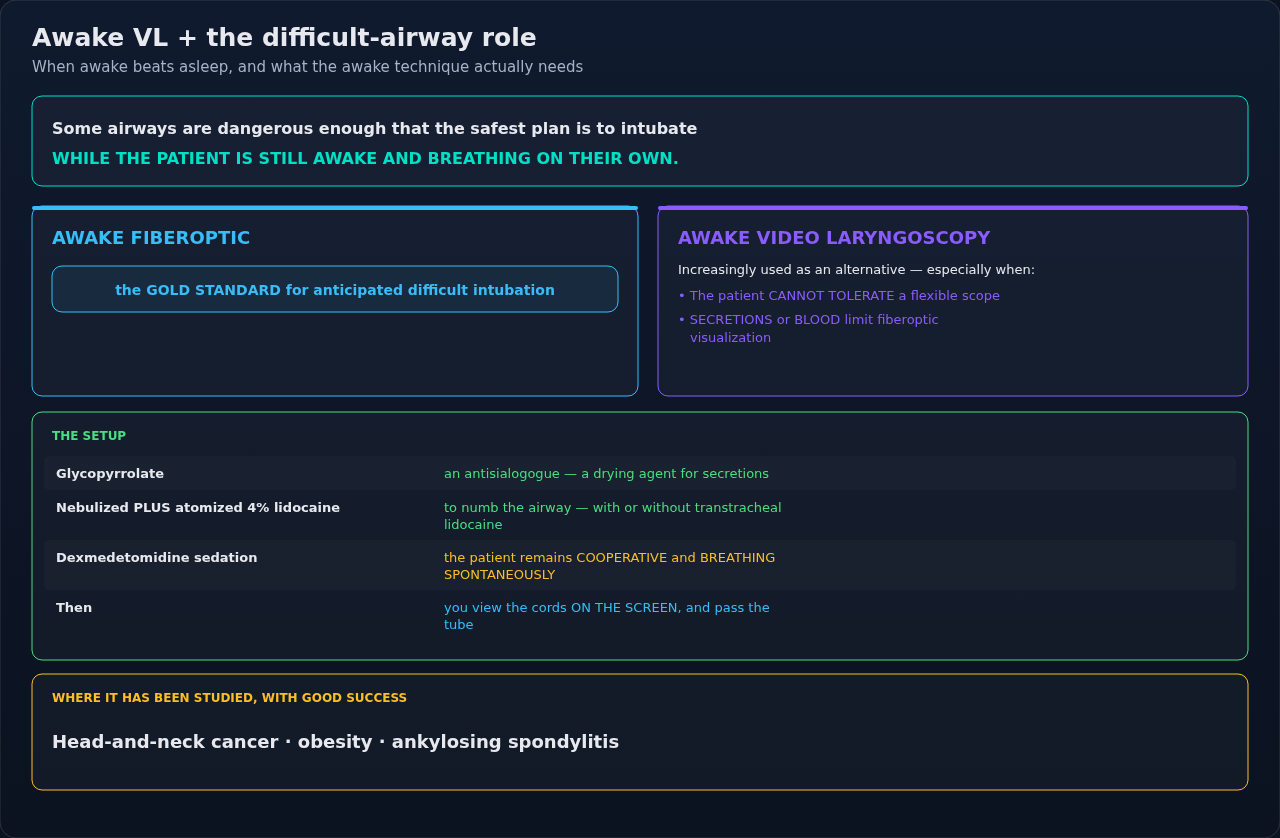The width and height of the screenshot is (1280, 838).
Task: Click 'view the cords ON THE SCREEN' text
Action: pos(607,616)
